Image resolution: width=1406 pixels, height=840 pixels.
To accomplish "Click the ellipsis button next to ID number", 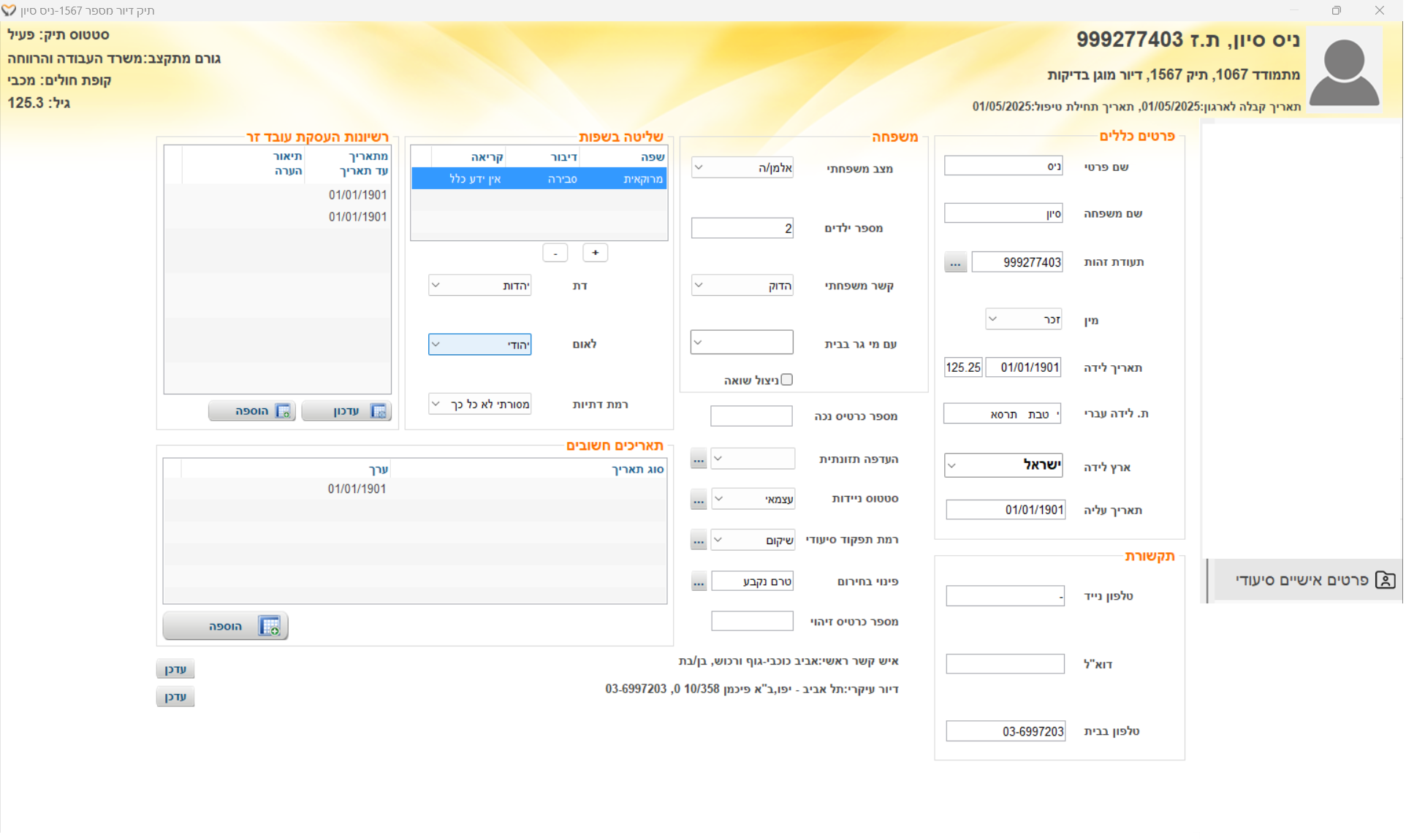I will coord(955,262).
